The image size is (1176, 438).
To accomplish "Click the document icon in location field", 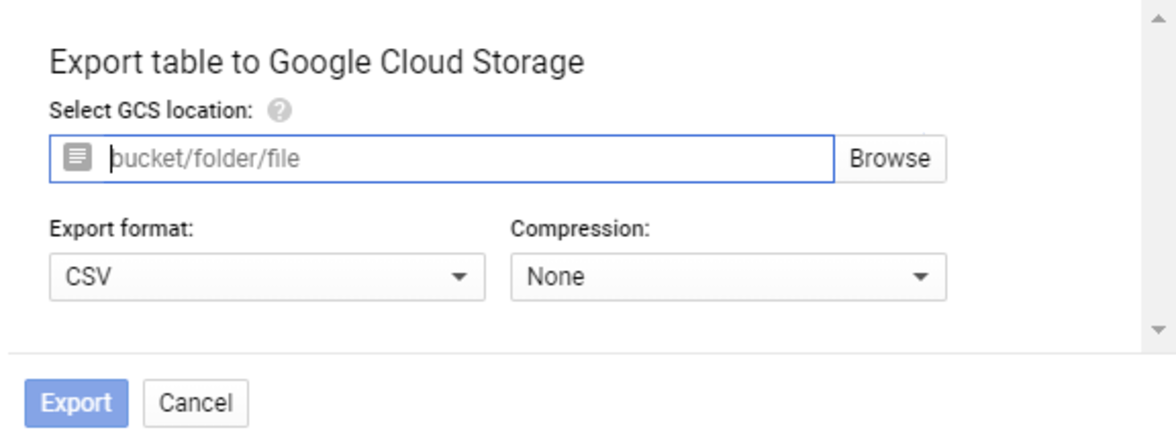I will pos(77,158).
